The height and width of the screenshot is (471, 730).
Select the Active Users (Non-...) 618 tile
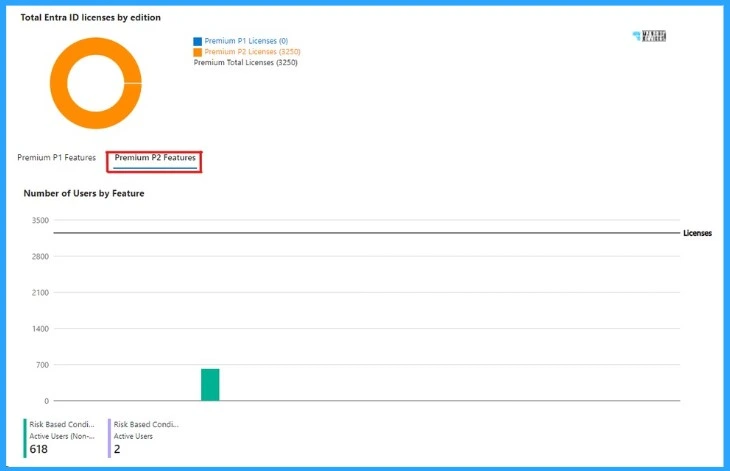(61, 437)
